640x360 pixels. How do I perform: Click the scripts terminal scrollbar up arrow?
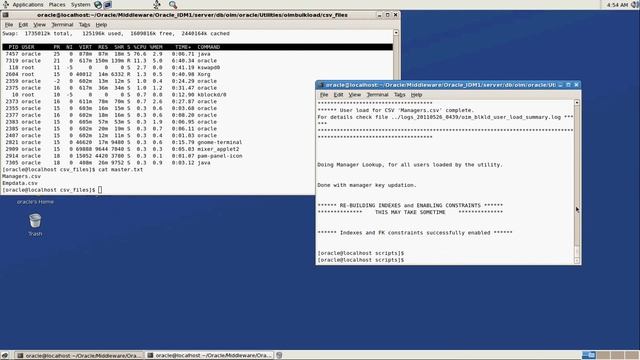coord(577,102)
